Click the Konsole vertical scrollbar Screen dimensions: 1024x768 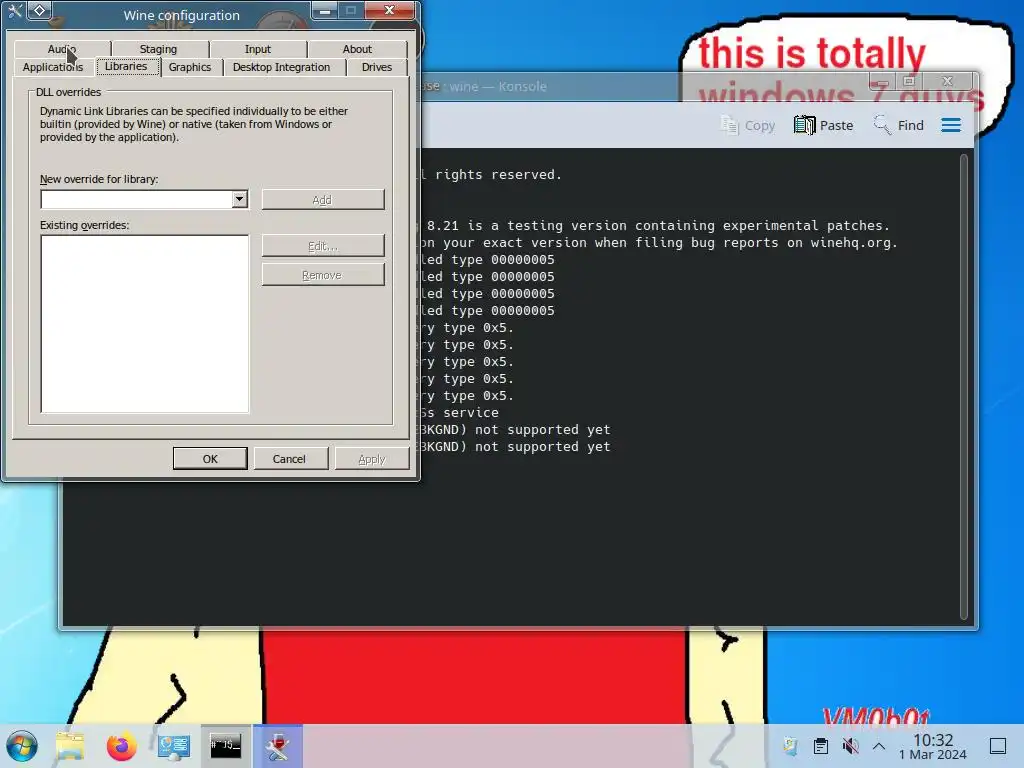(x=964, y=387)
